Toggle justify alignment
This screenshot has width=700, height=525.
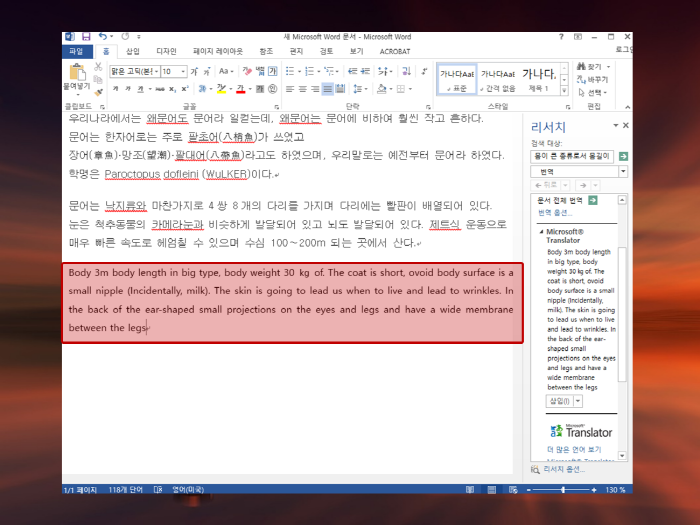[x=328, y=89]
